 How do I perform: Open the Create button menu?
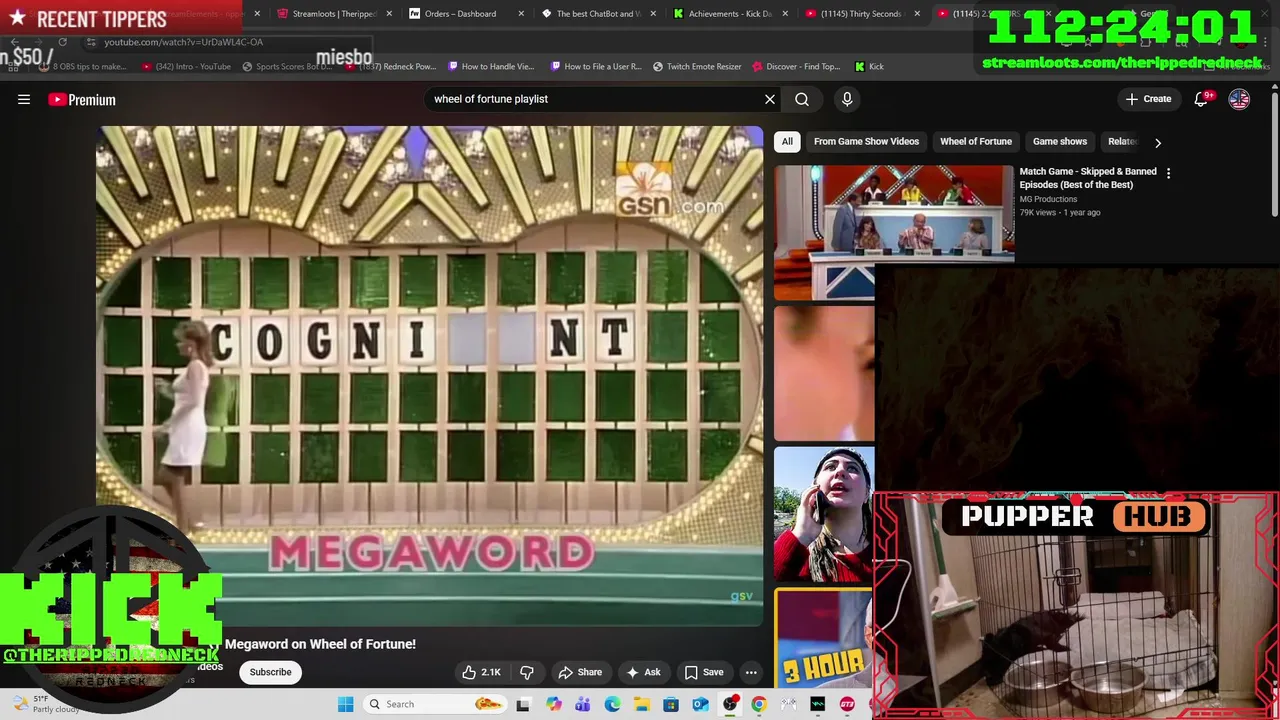(x=1148, y=99)
